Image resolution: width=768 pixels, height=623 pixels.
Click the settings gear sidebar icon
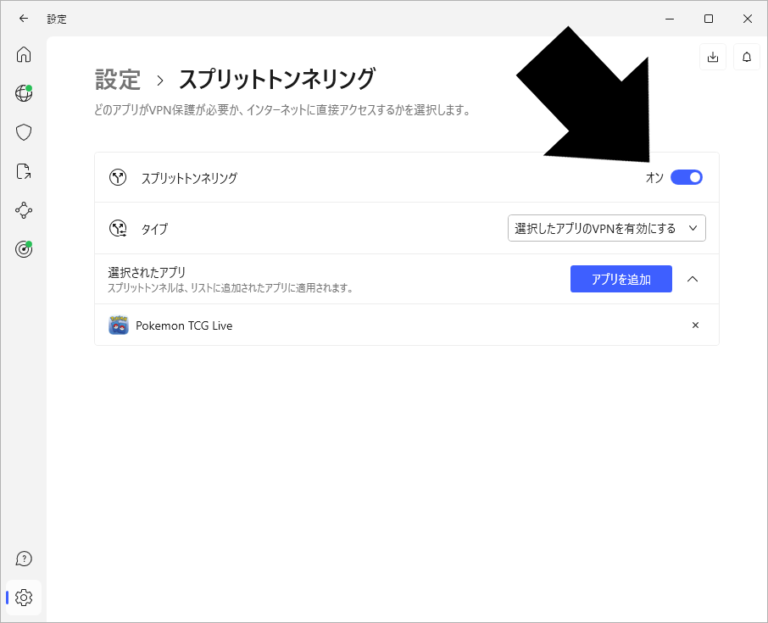click(x=24, y=597)
